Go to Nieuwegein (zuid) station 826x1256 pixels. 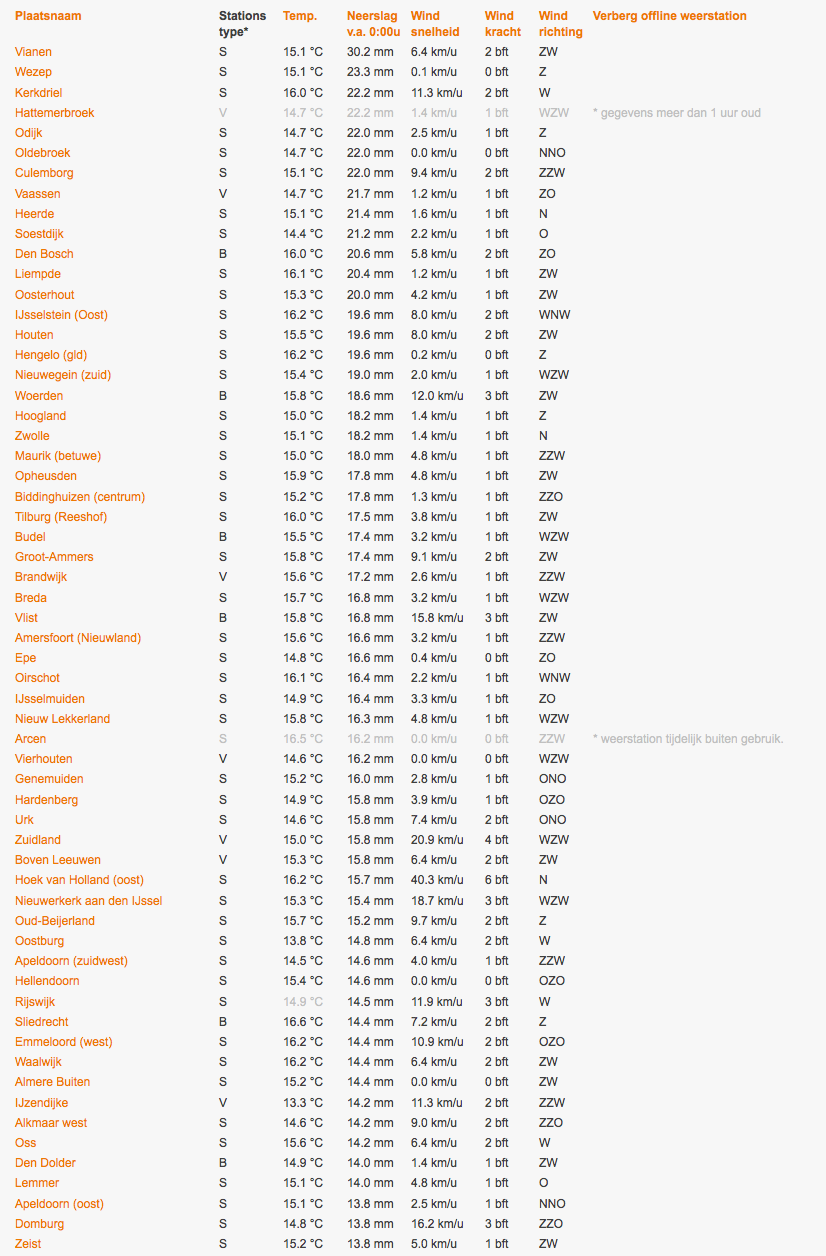[63, 375]
